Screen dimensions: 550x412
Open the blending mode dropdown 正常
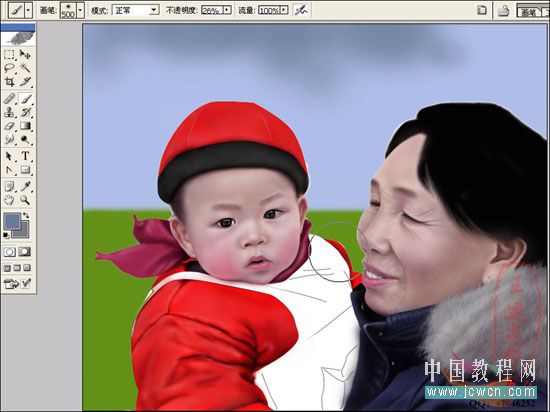pos(135,10)
